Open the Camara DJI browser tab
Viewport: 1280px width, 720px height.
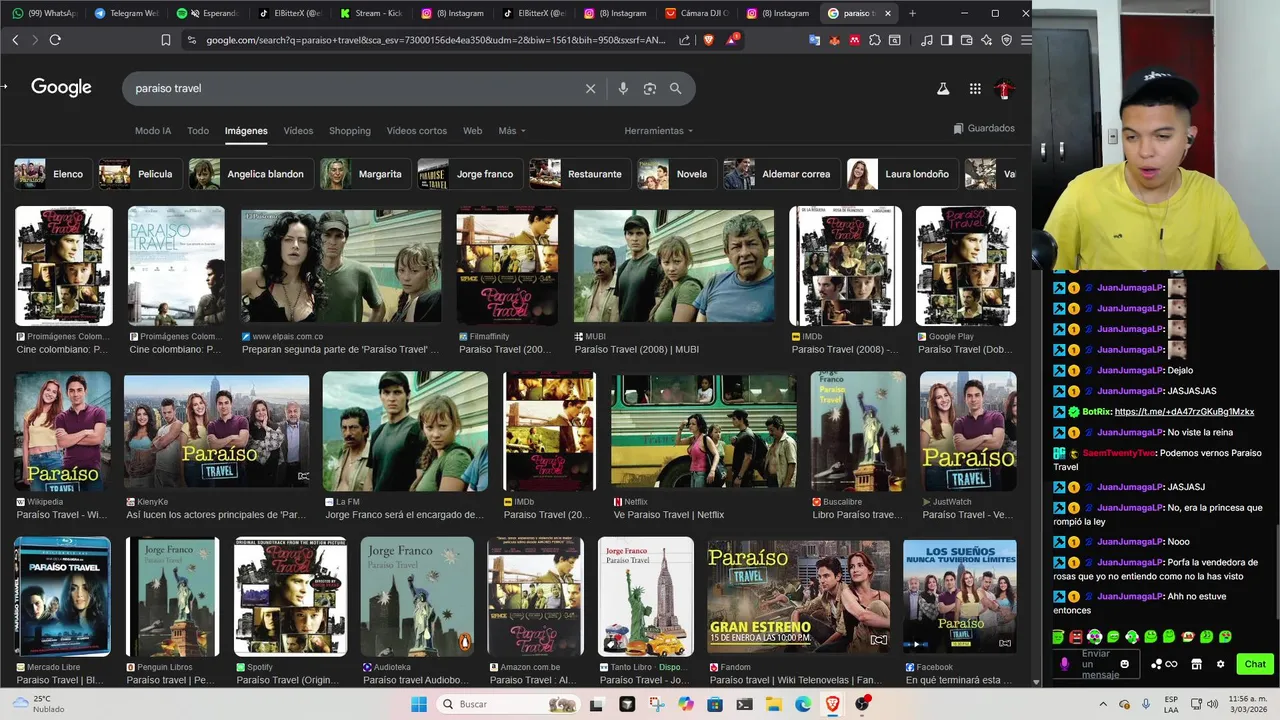point(697,13)
